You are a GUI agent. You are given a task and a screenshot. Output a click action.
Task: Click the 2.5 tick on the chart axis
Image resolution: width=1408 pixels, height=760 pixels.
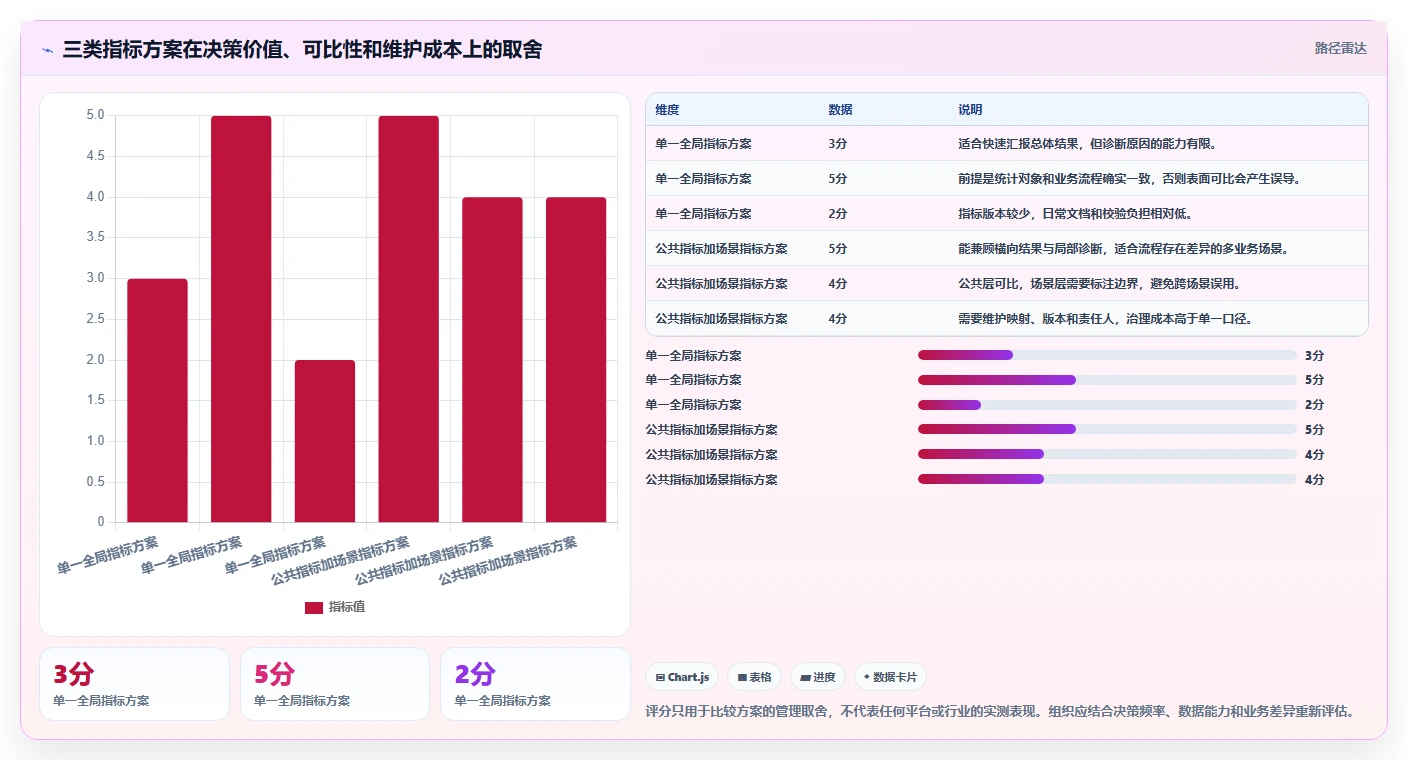pos(95,319)
